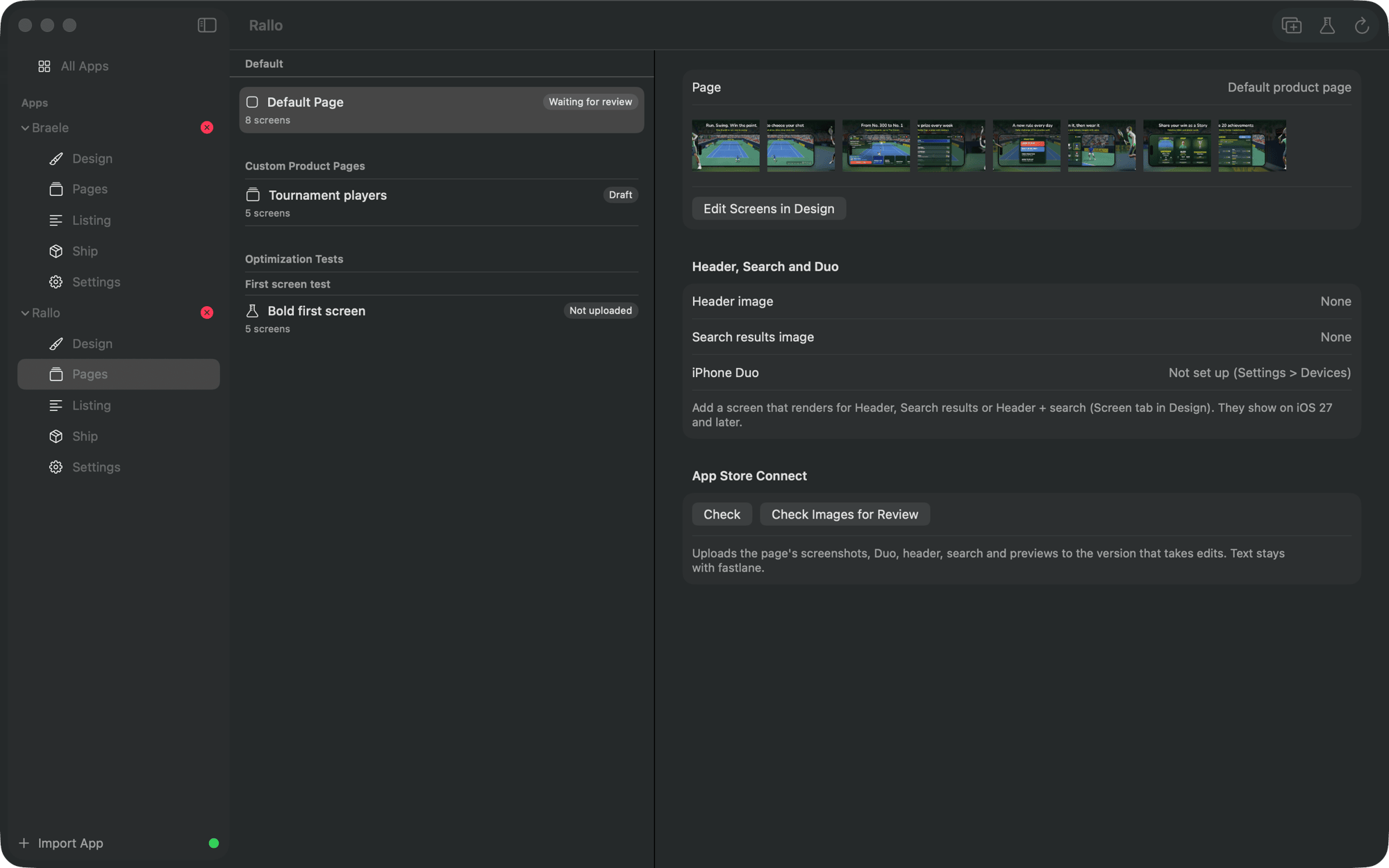Open Ship under Braele
The height and width of the screenshot is (868, 1389).
point(119,251)
